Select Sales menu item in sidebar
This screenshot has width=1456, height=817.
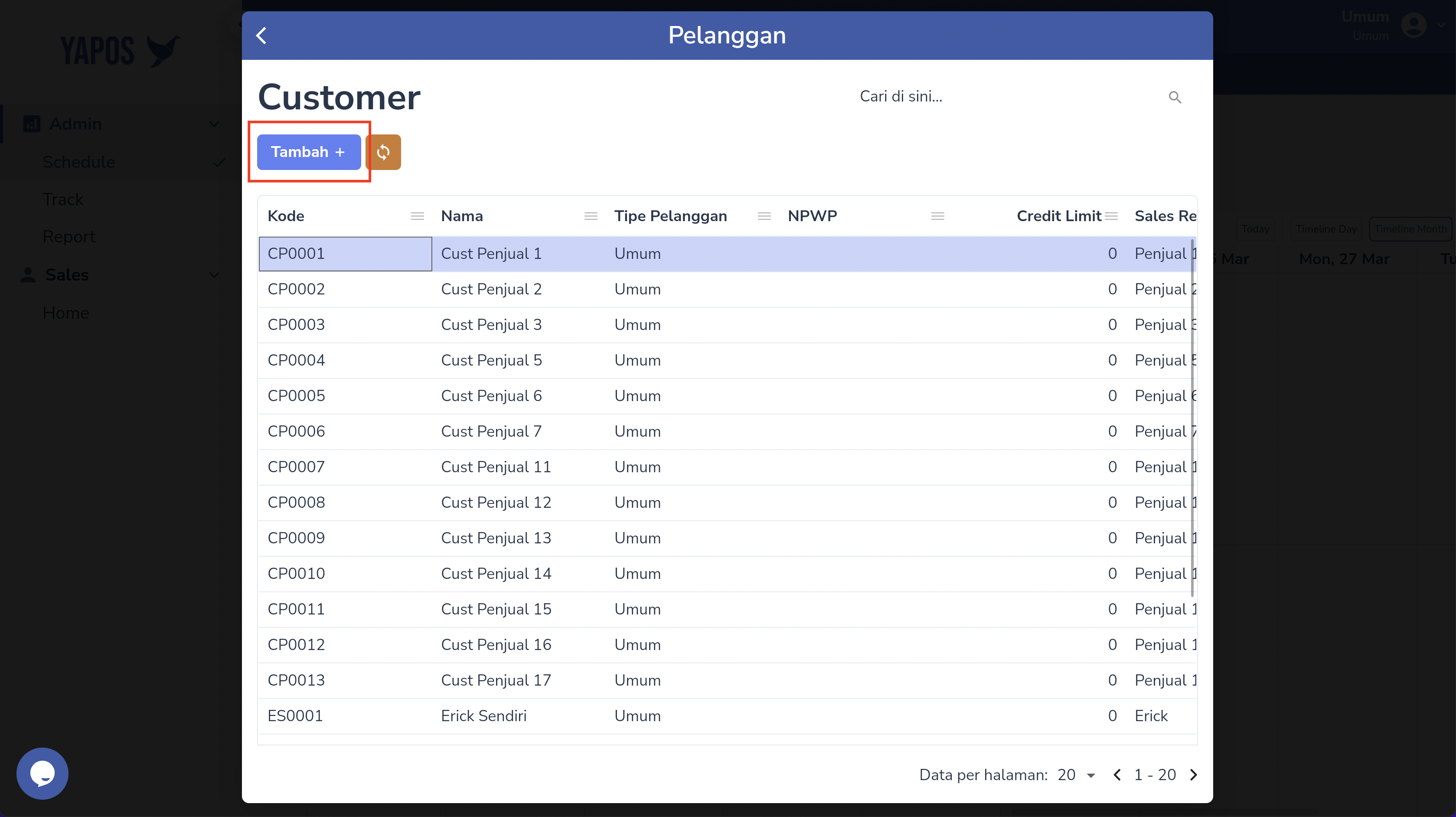(67, 275)
